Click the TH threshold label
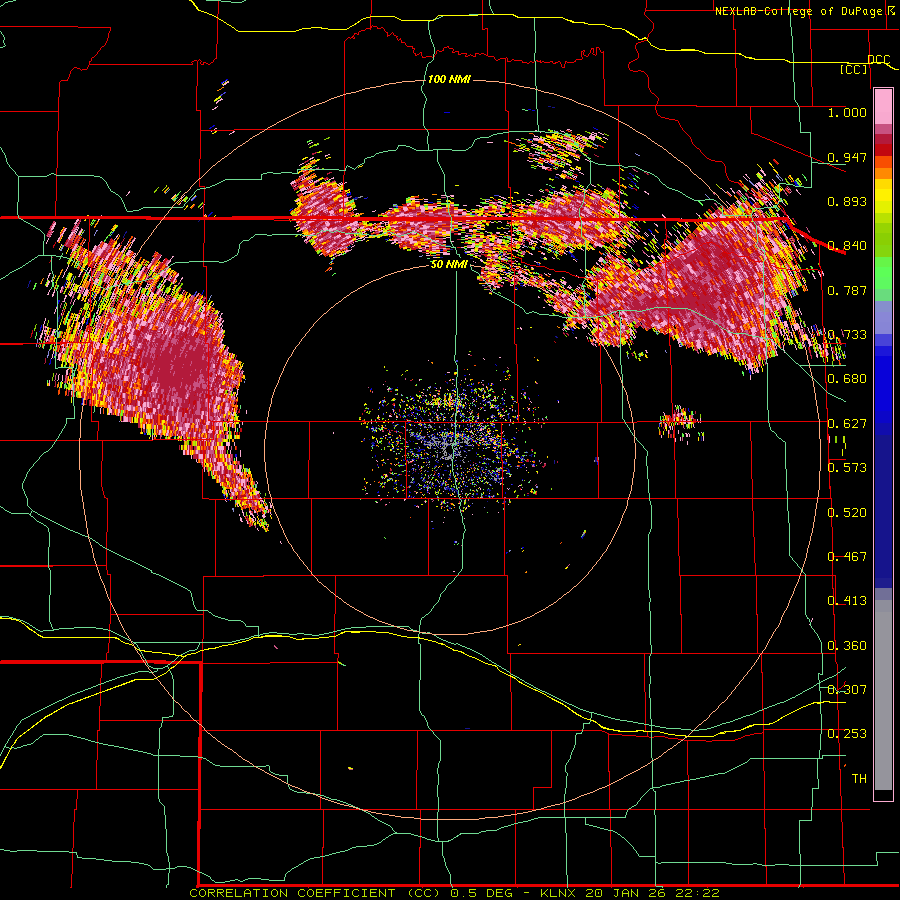 click(x=859, y=779)
